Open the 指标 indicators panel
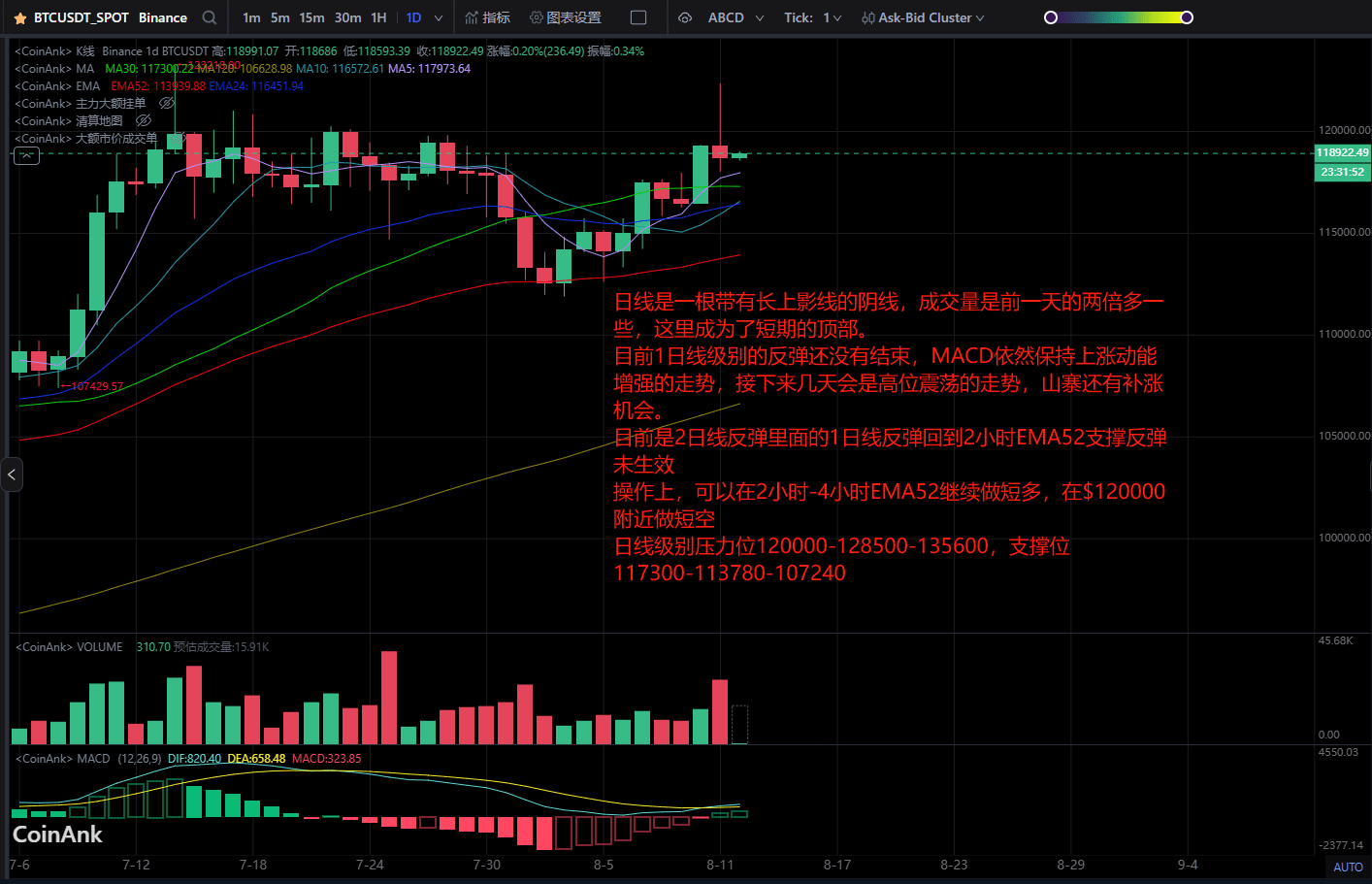 (488, 17)
